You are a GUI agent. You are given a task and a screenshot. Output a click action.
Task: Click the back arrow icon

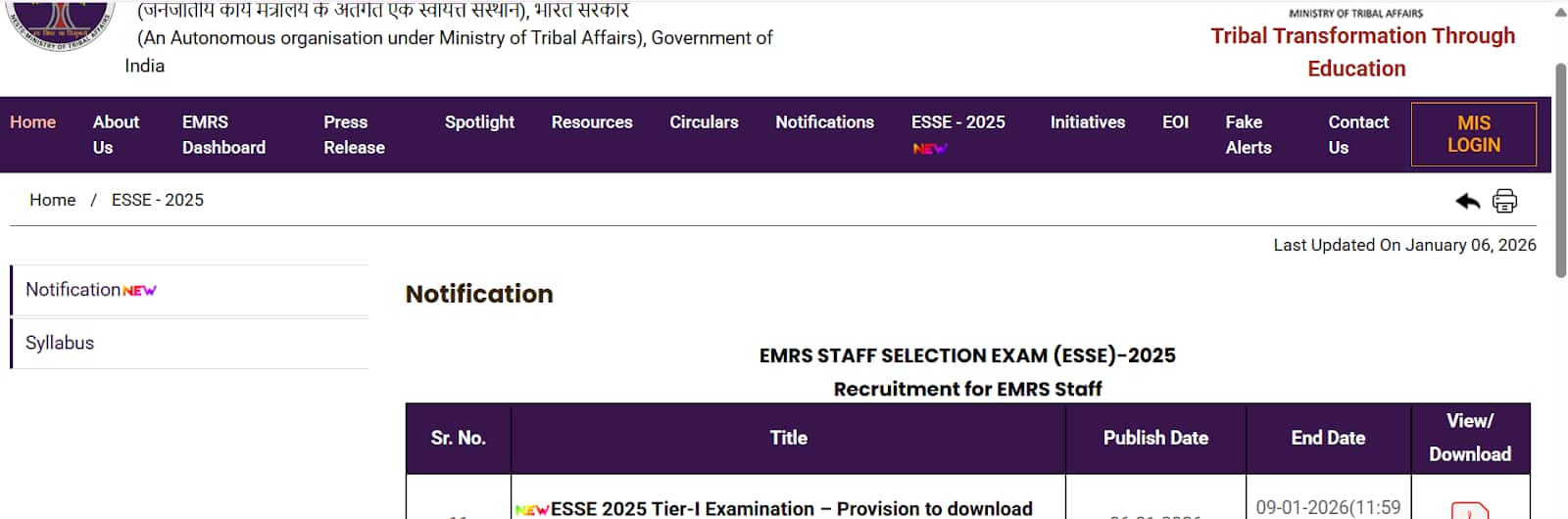pyautogui.click(x=1467, y=201)
